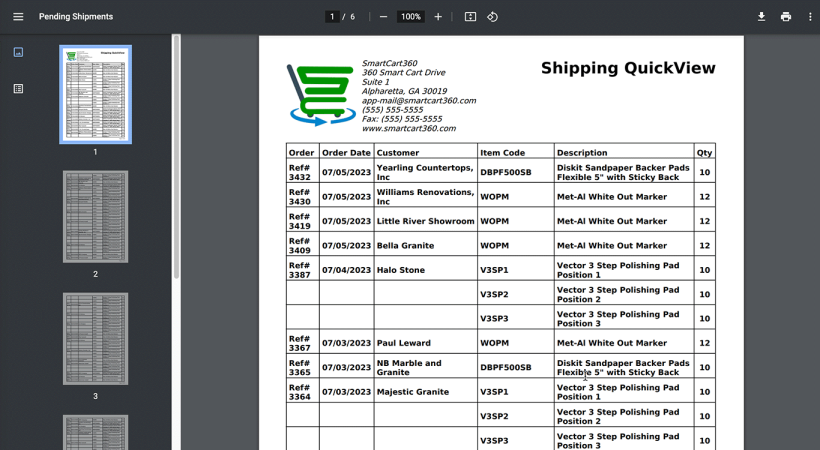Download the PDF file
This screenshot has height=450, width=820.
pos(761,17)
